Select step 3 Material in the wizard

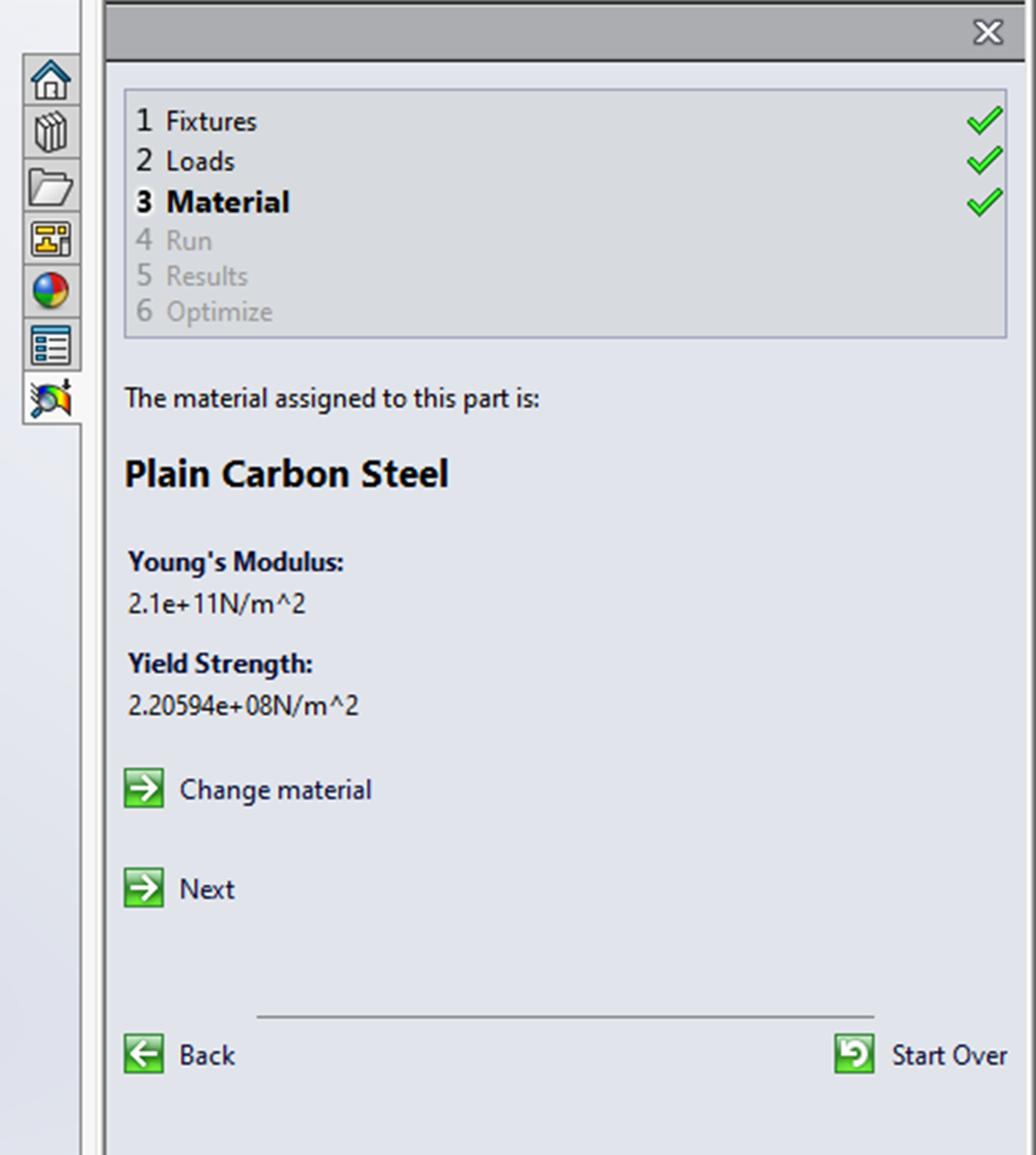click(228, 201)
